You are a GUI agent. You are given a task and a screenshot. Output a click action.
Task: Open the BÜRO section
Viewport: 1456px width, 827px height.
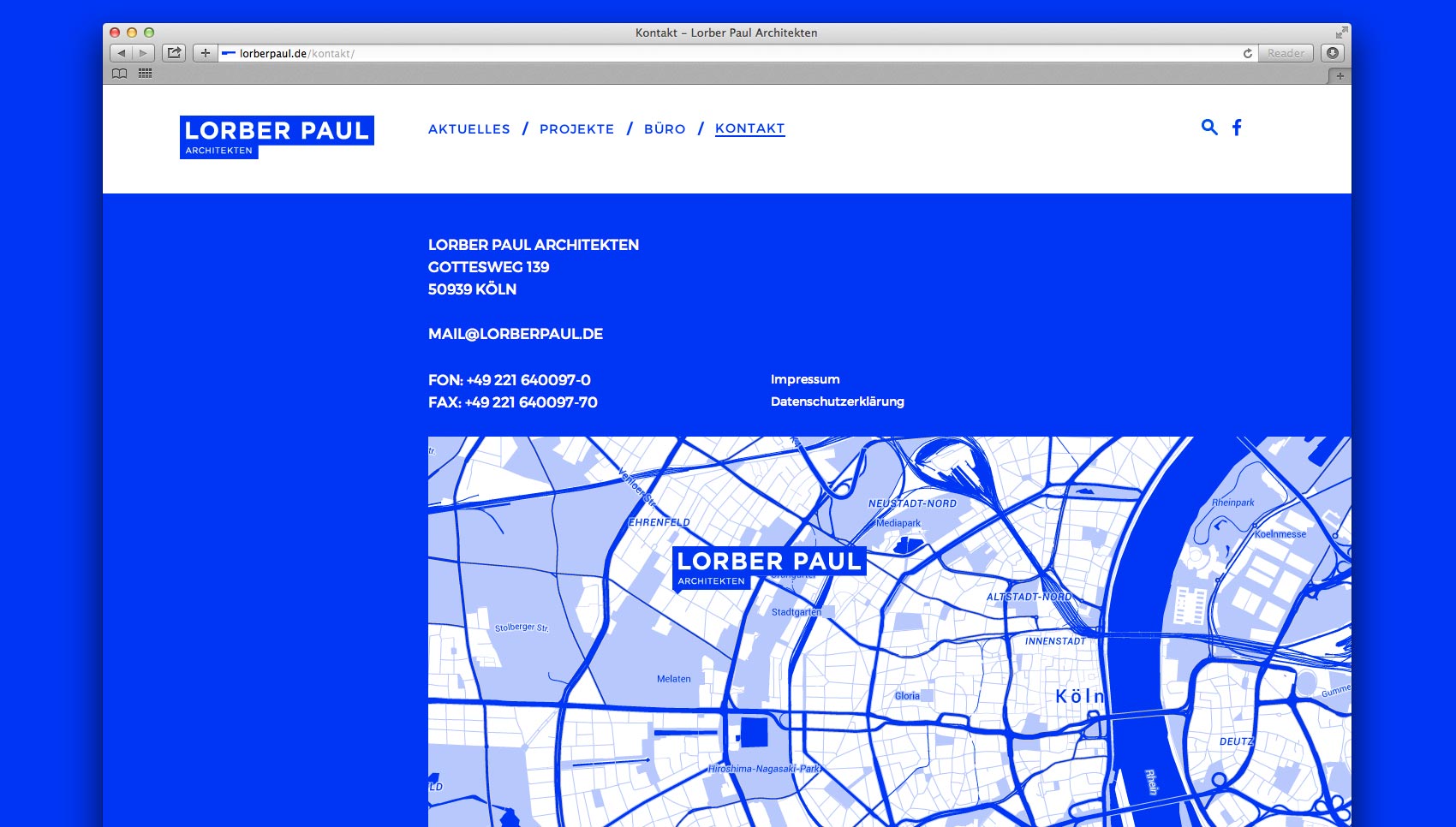pos(665,128)
